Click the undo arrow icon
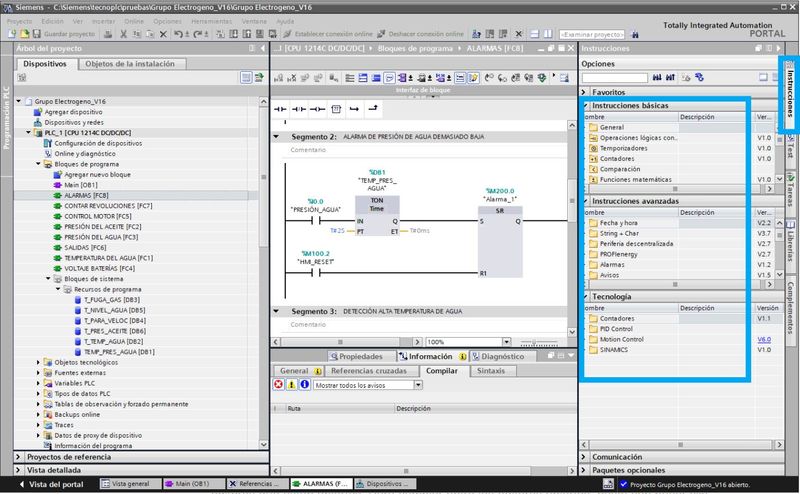 point(178,34)
